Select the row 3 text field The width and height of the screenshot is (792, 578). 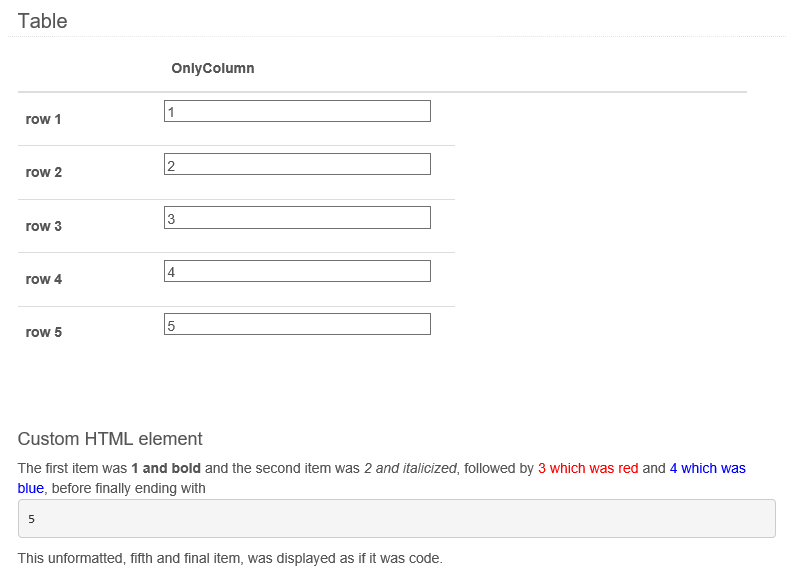click(297, 217)
